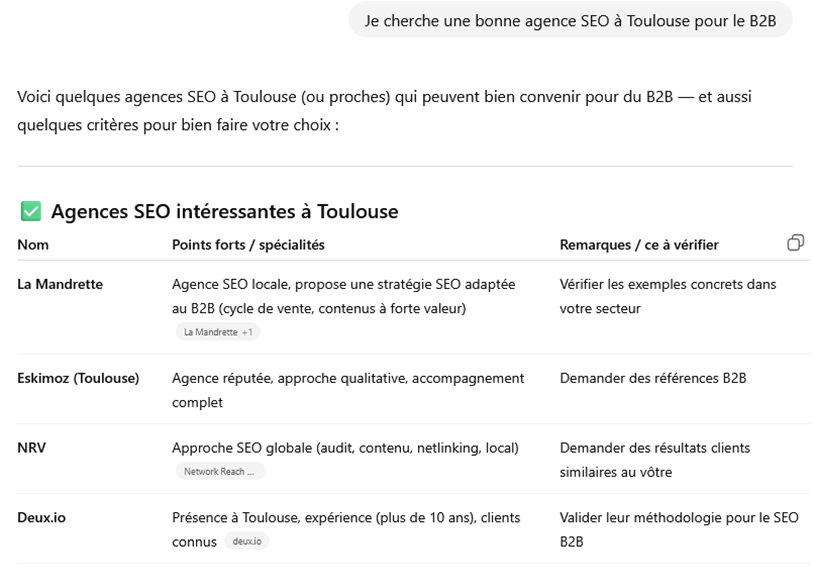Select the "NRV" agency name cell

(32, 448)
